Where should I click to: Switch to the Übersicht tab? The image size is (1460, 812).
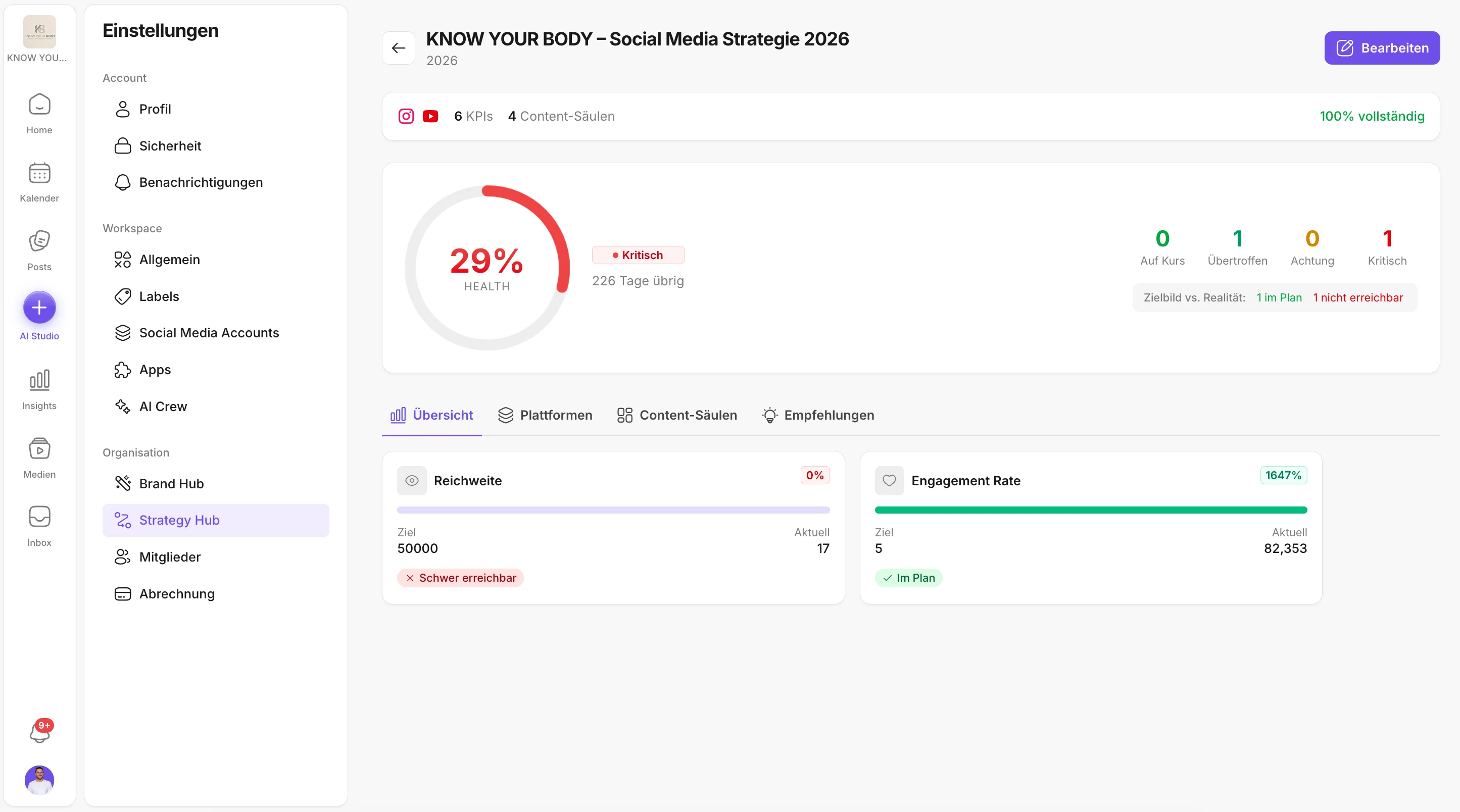tap(431, 416)
